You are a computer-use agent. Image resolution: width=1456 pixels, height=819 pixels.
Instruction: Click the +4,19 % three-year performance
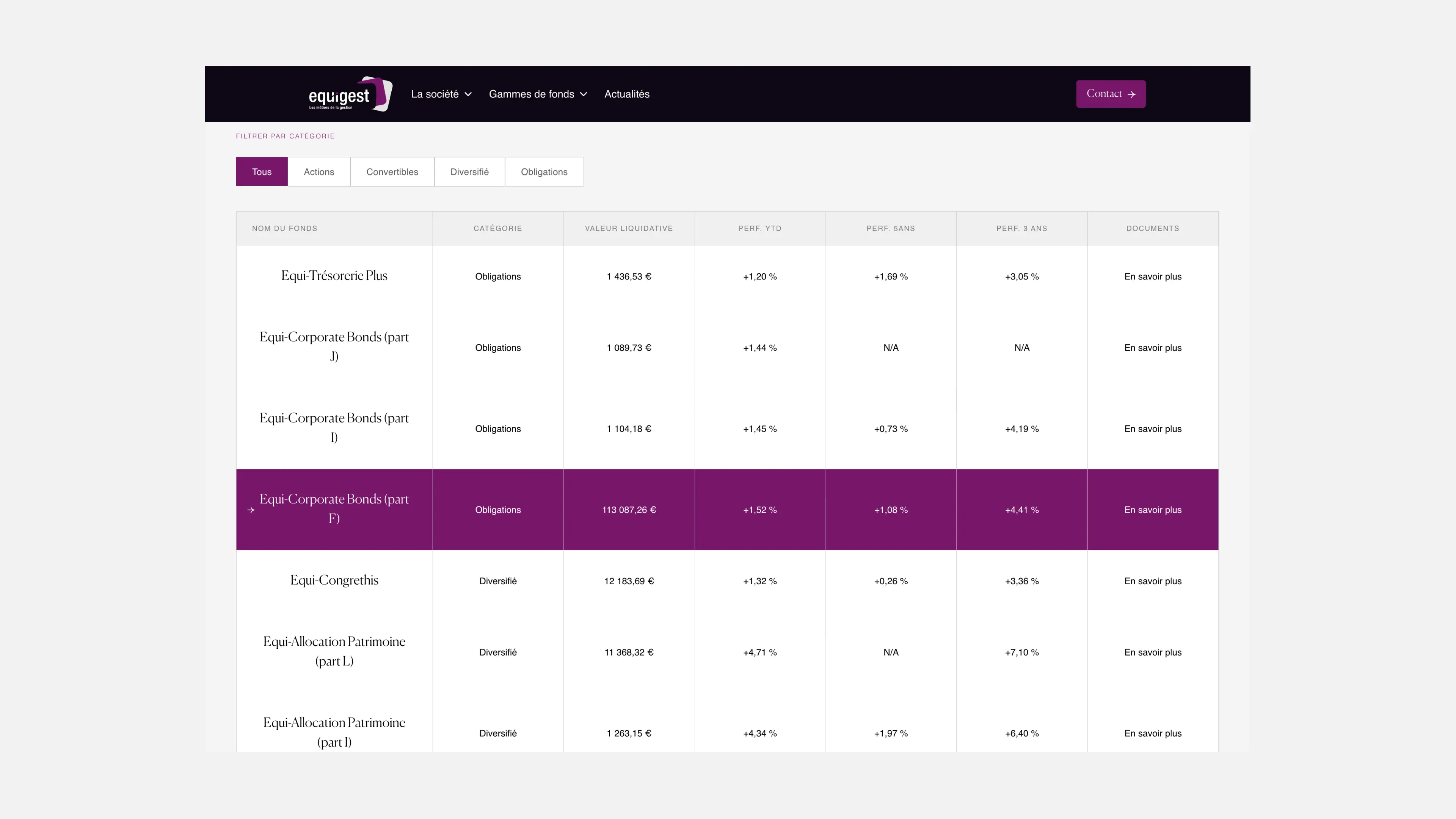click(x=1022, y=429)
